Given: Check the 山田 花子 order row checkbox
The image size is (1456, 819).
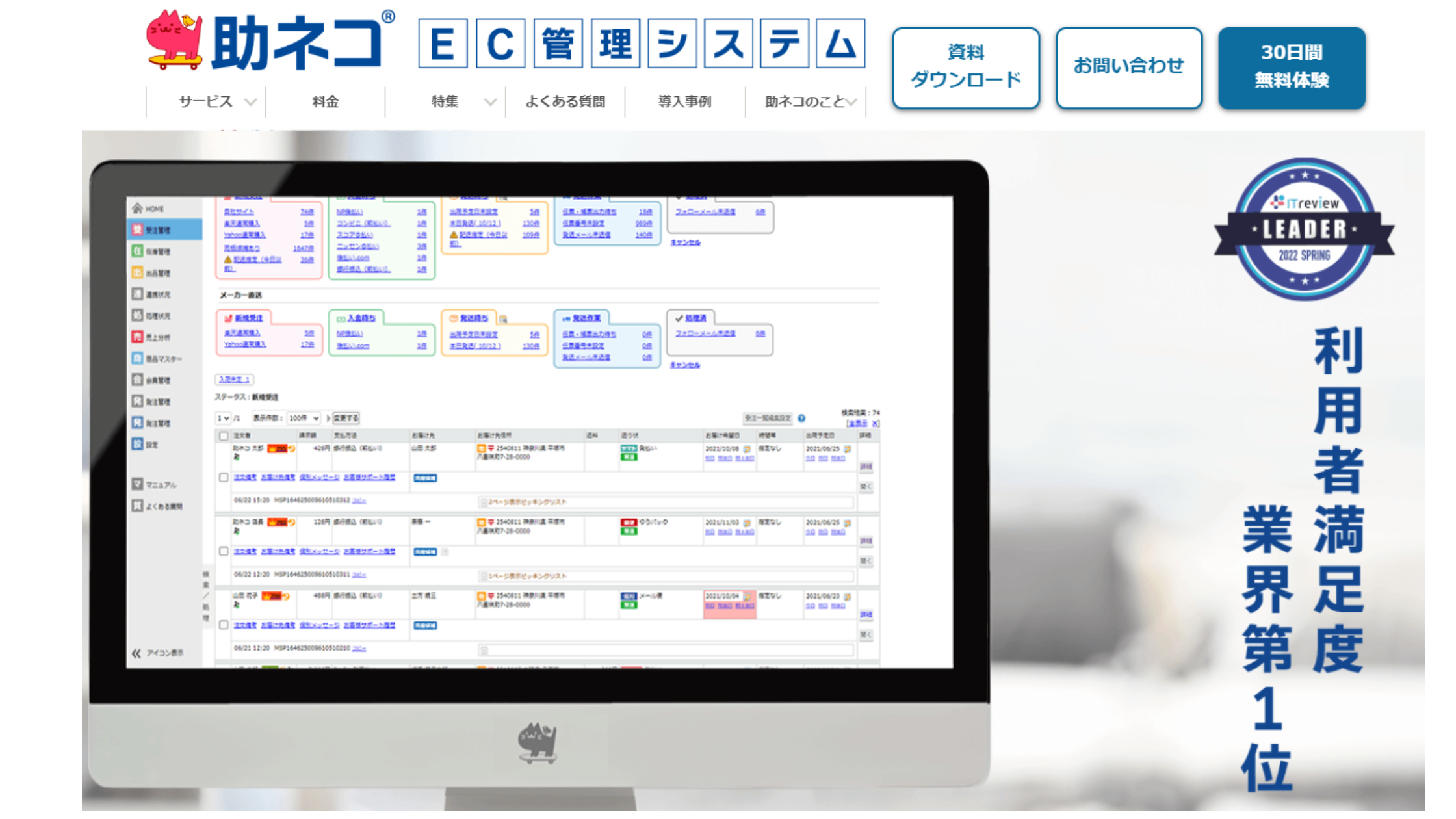Looking at the screenshot, I should pos(224,625).
